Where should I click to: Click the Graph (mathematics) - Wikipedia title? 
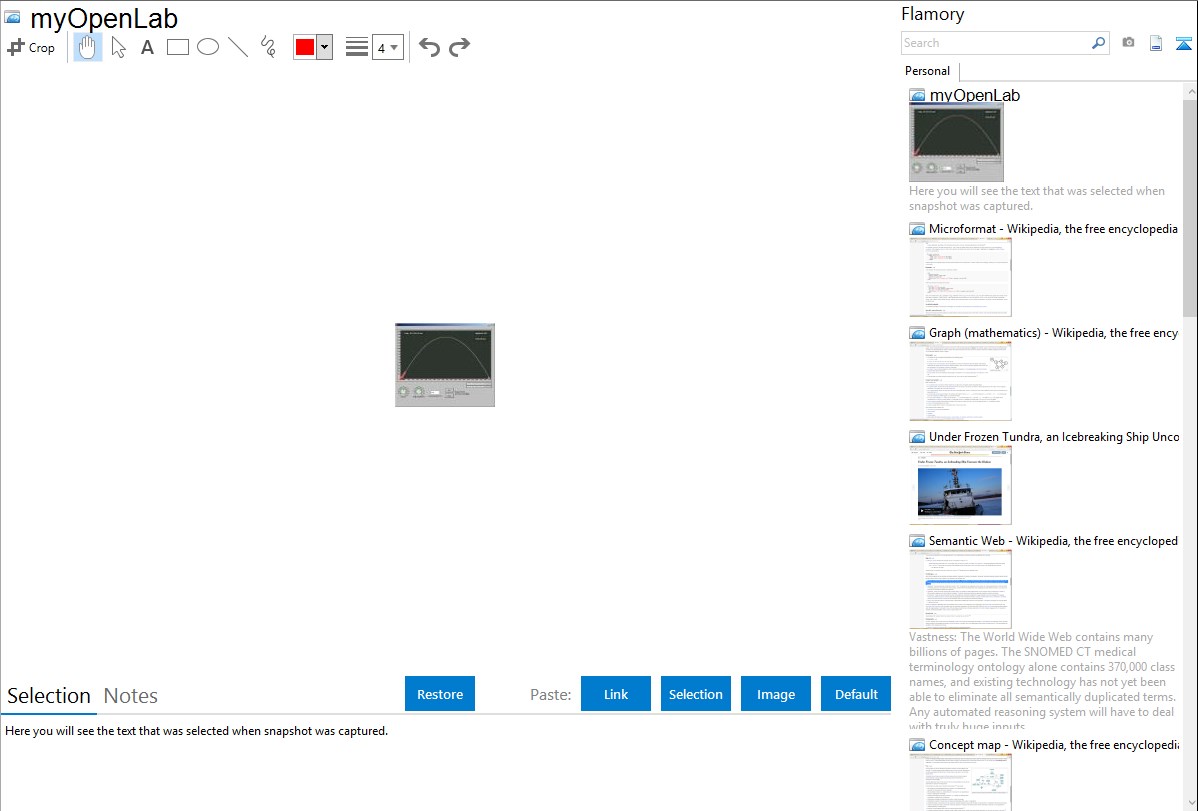tap(1053, 333)
